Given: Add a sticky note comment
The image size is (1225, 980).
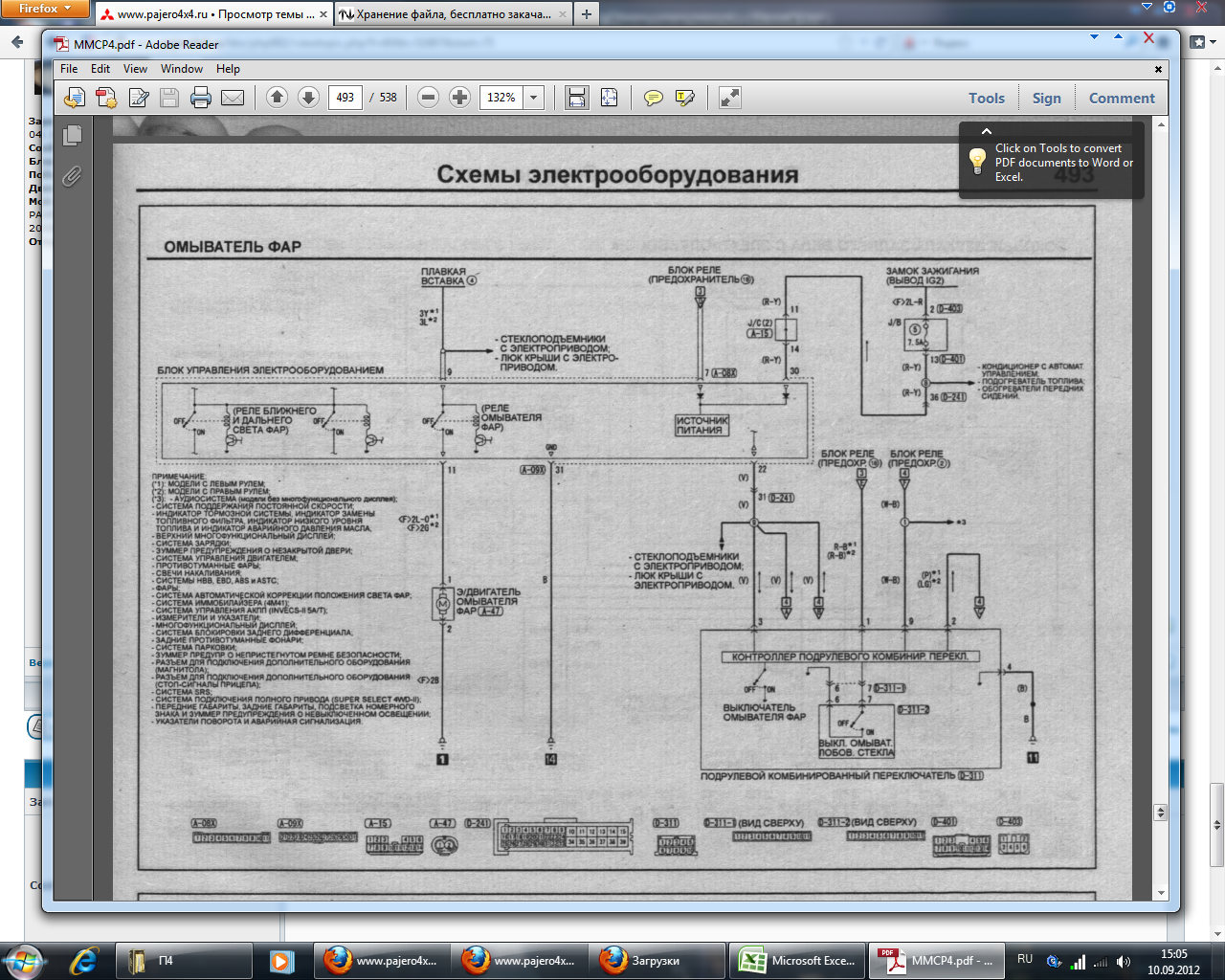Looking at the screenshot, I should coord(654,98).
